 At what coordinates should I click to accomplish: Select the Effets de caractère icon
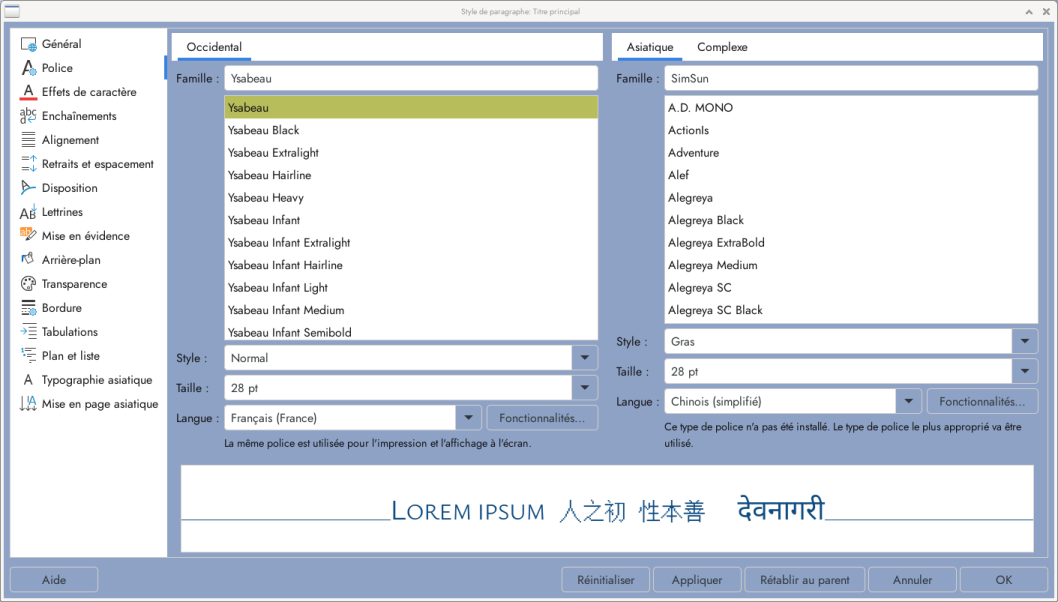click(x=28, y=92)
